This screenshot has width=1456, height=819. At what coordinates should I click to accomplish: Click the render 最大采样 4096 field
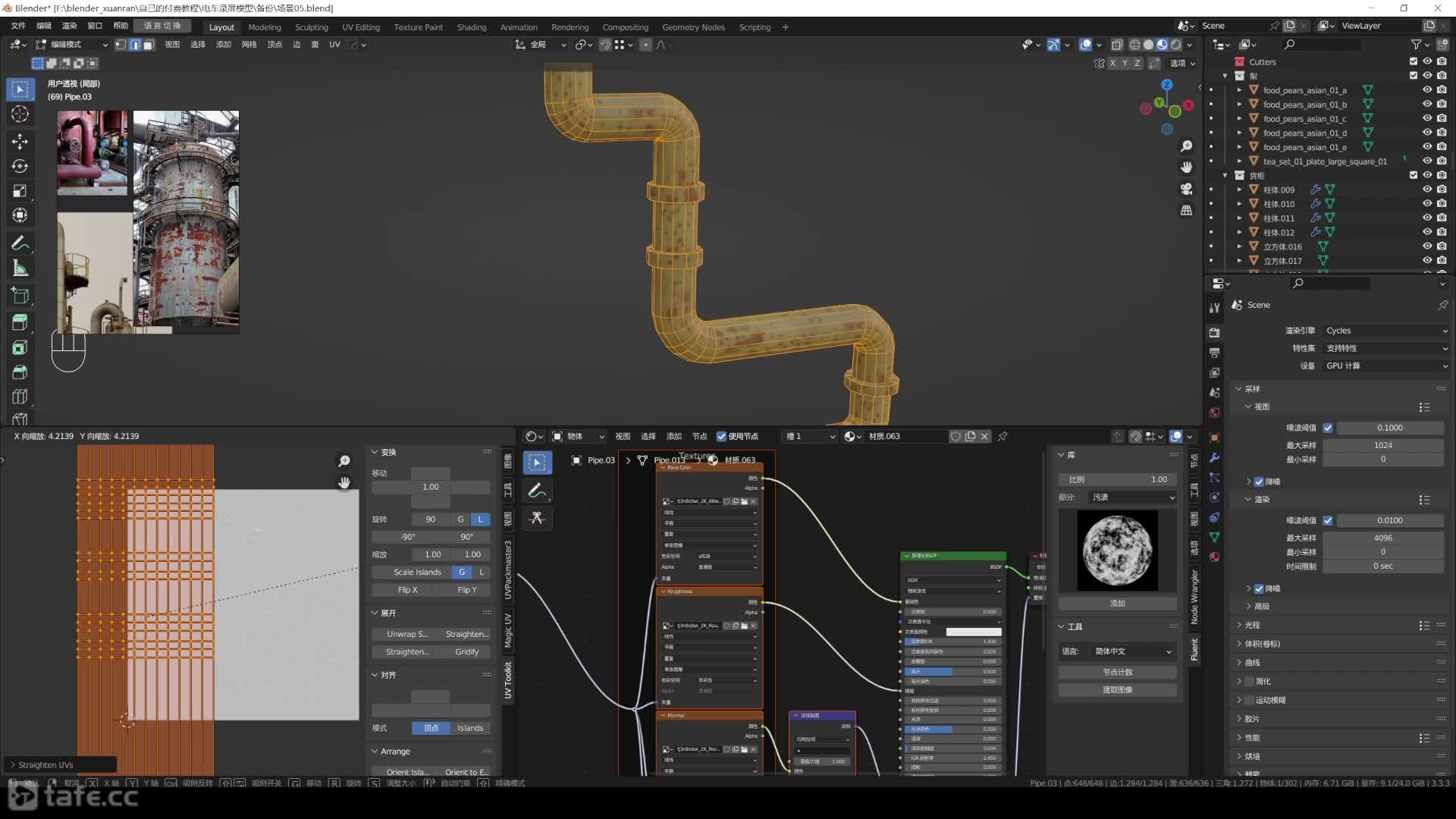point(1383,538)
